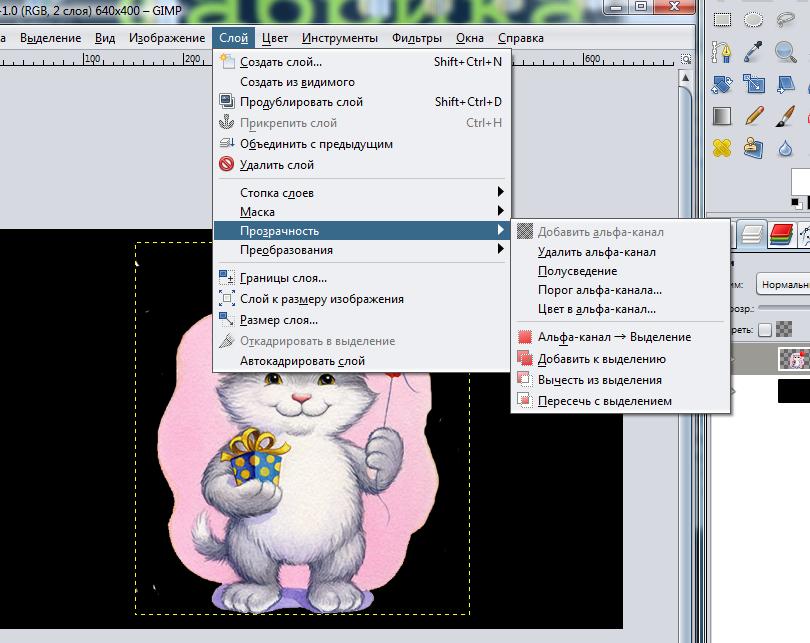This screenshot has width=810, height=643.
Task: Open the Окна menu
Action: 470,38
